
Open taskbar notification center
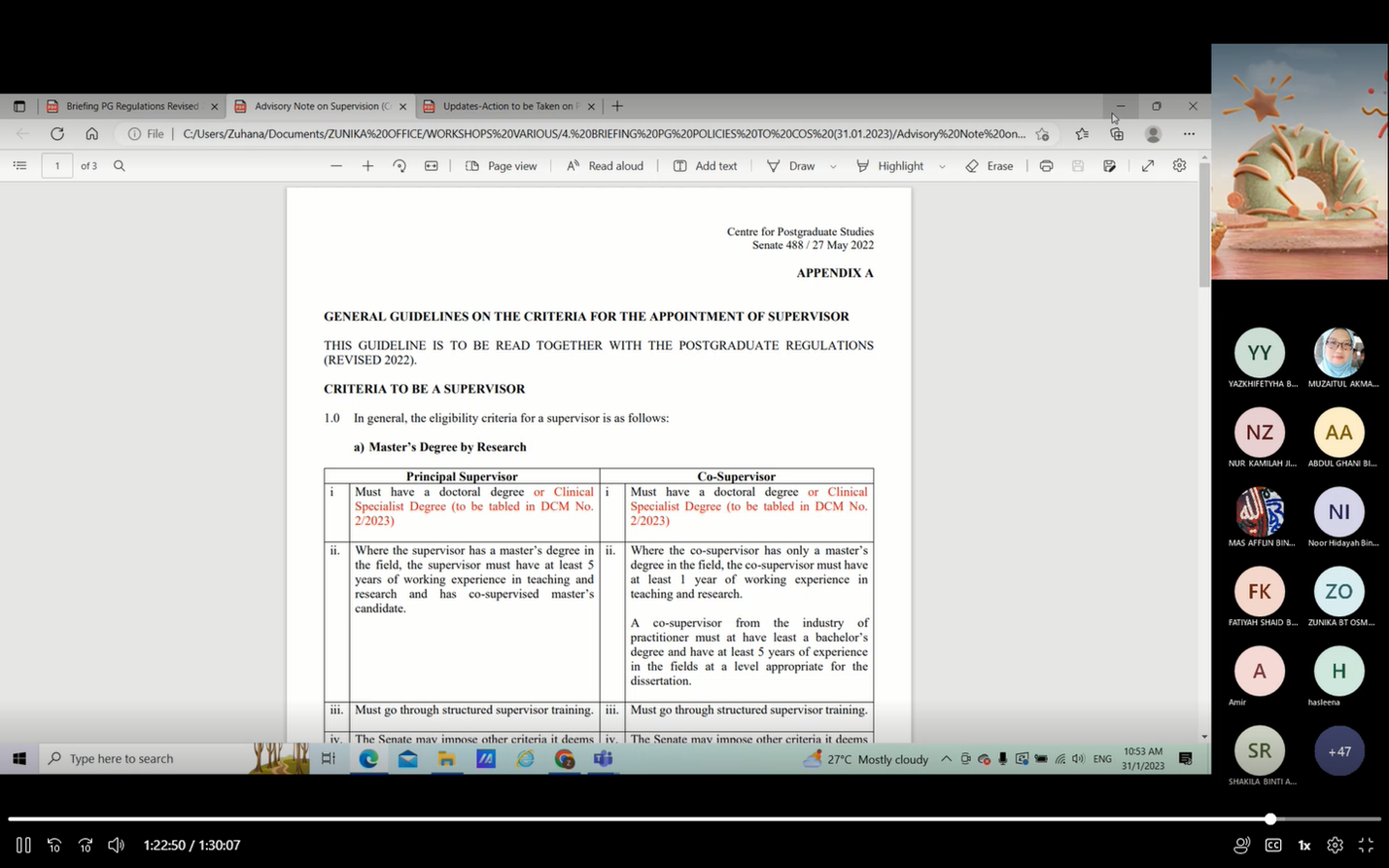coord(1186,758)
